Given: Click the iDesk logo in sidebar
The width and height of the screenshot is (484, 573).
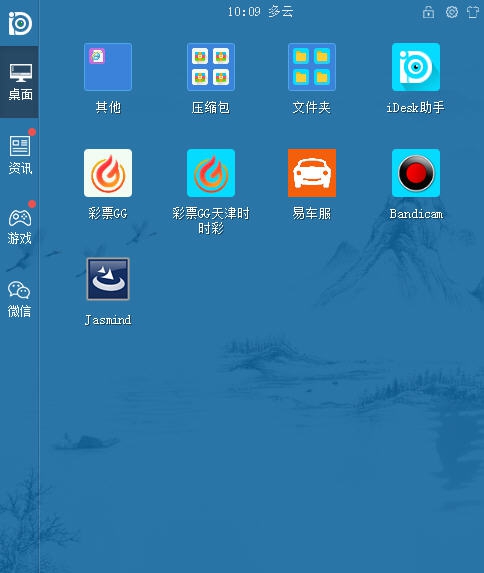Looking at the screenshot, I should click(x=20, y=23).
